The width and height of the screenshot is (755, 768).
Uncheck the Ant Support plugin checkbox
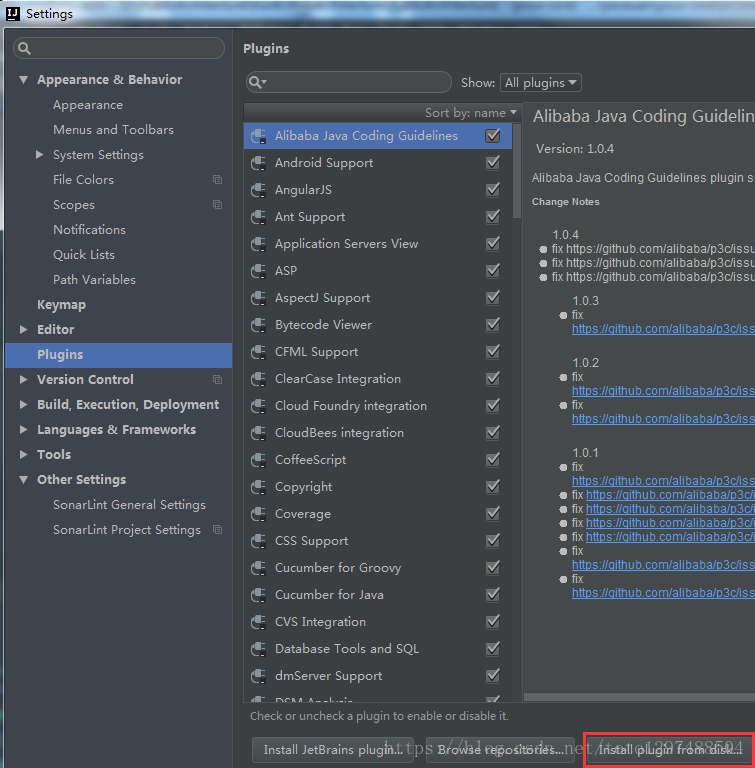[x=493, y=216]
